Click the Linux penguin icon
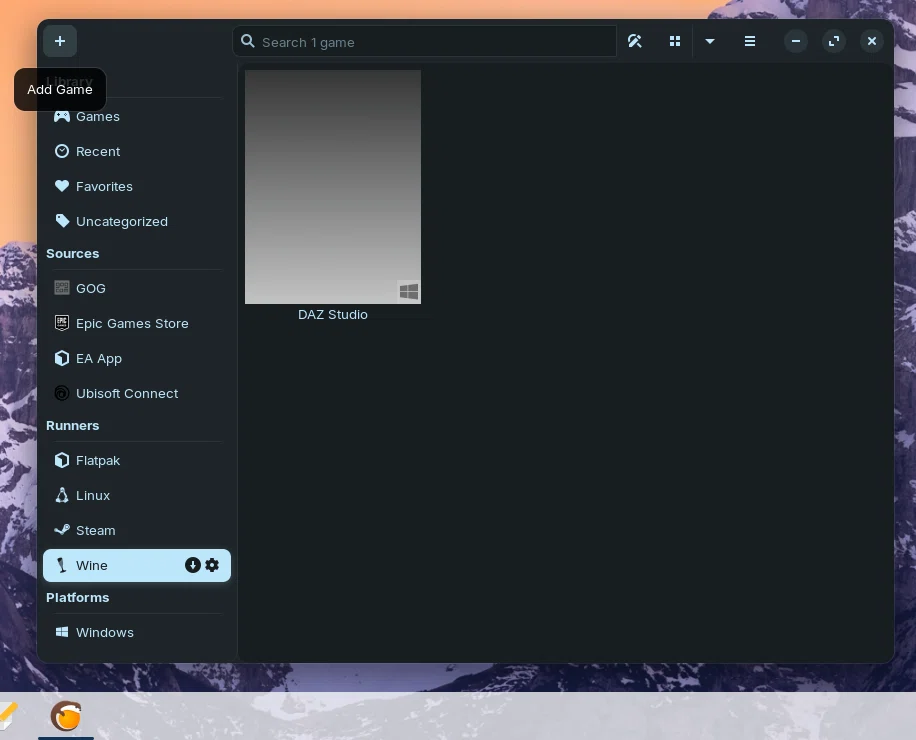The height and width of the screenshot is (740, 916). point(62,495)
